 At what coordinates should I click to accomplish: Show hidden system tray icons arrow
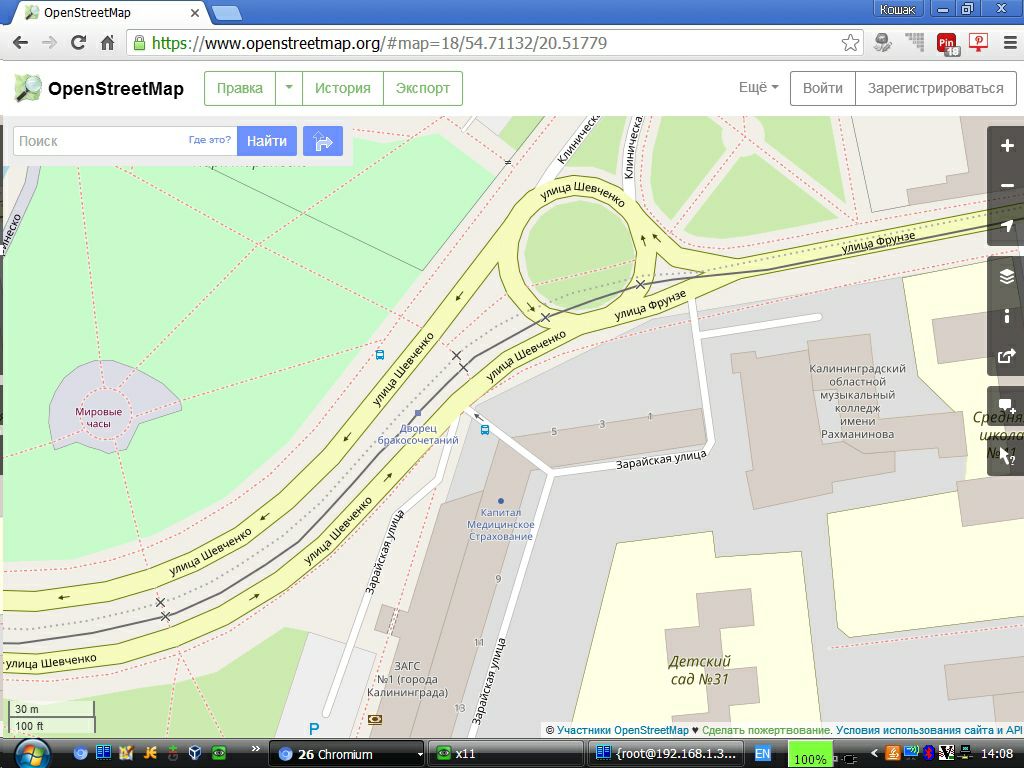[874, 754]
